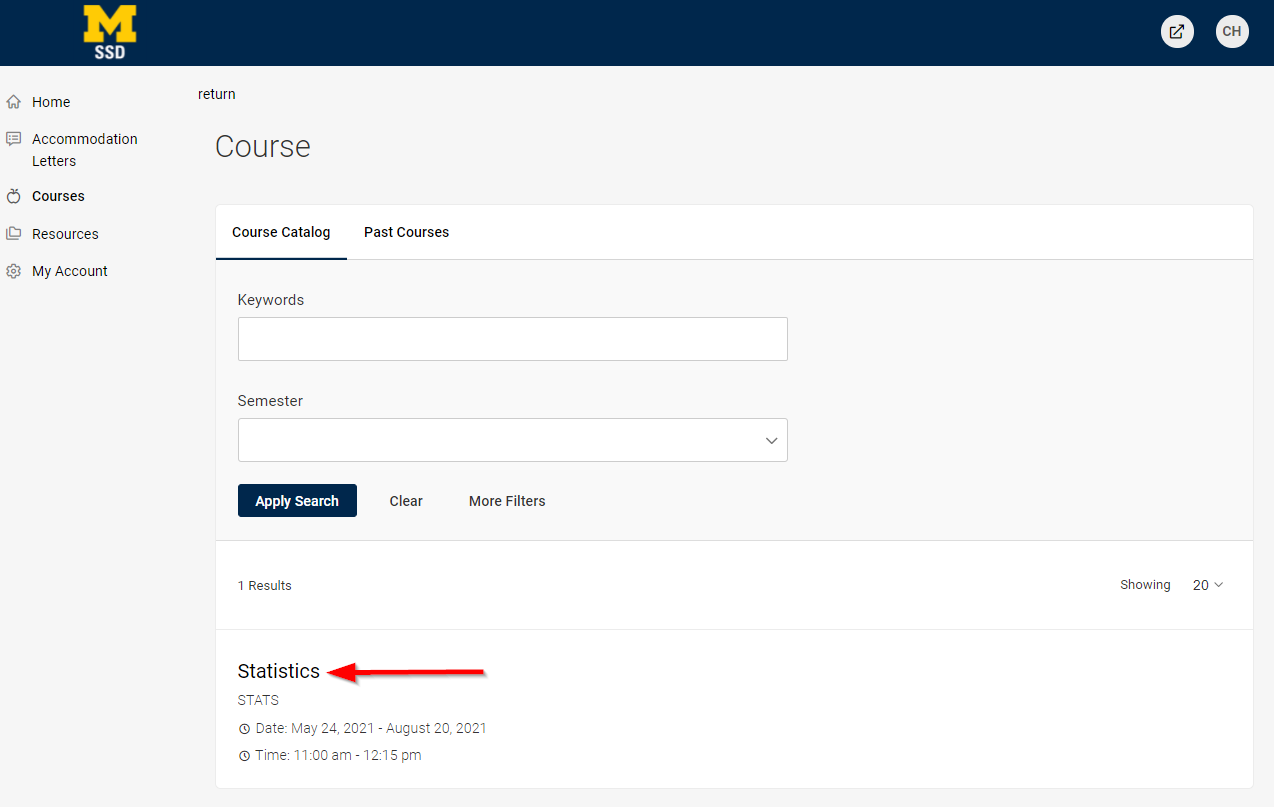Viewport: 1274px width, 807px height.
Task: Open the Statistics course
Action: point(278,671)
